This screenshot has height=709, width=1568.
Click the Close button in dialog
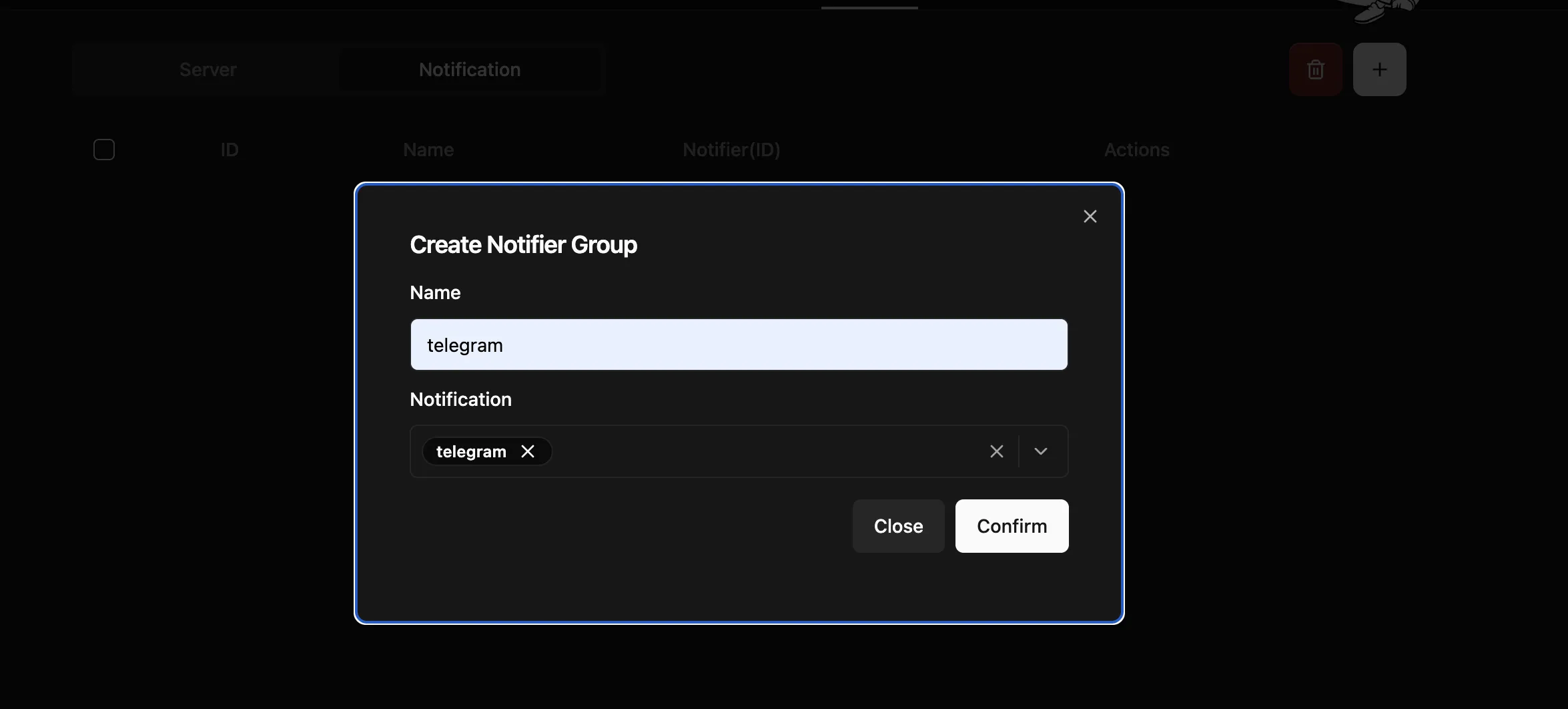pyautogui.click(x=898, y=526)
